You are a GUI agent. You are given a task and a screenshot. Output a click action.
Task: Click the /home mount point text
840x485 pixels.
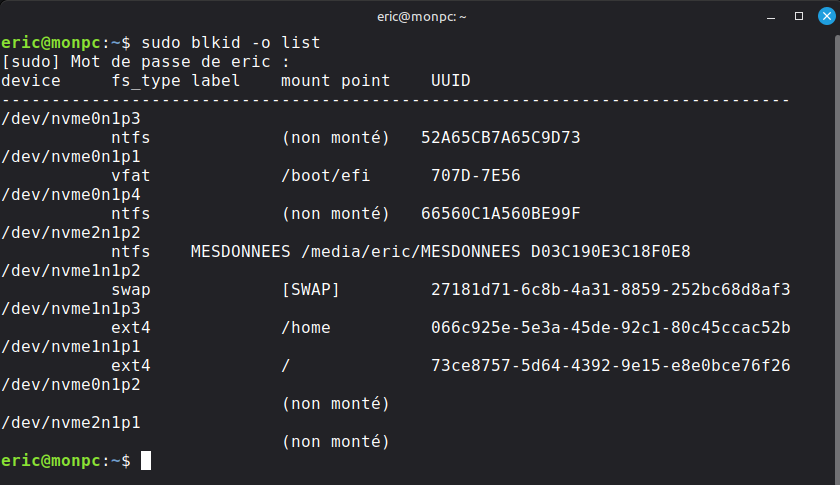[306, 327]
